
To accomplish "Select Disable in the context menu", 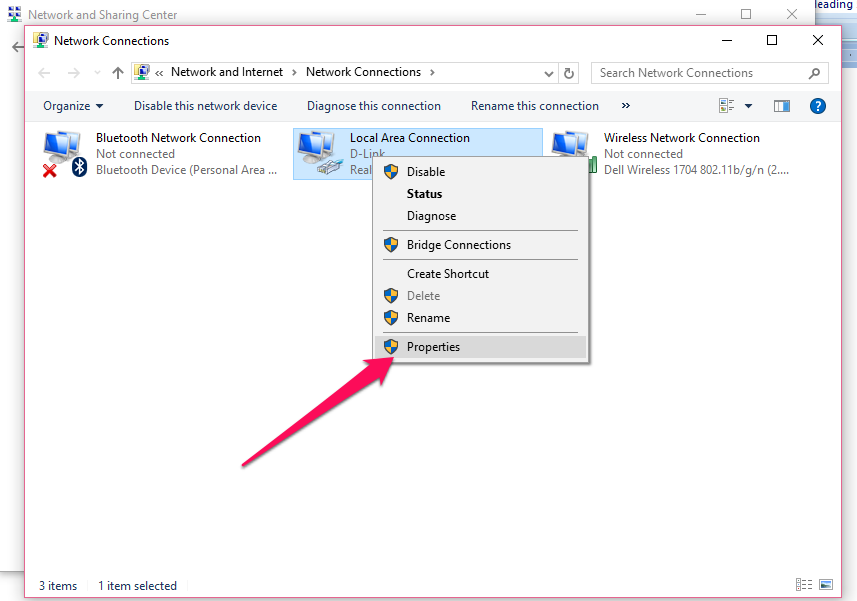I will click(426, 172).
